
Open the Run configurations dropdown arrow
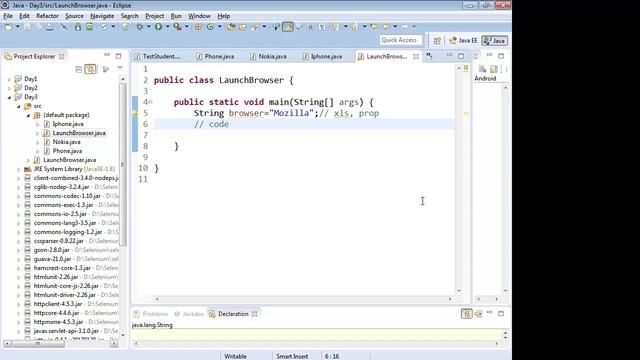pyautogui.click(x=167, y=27)
